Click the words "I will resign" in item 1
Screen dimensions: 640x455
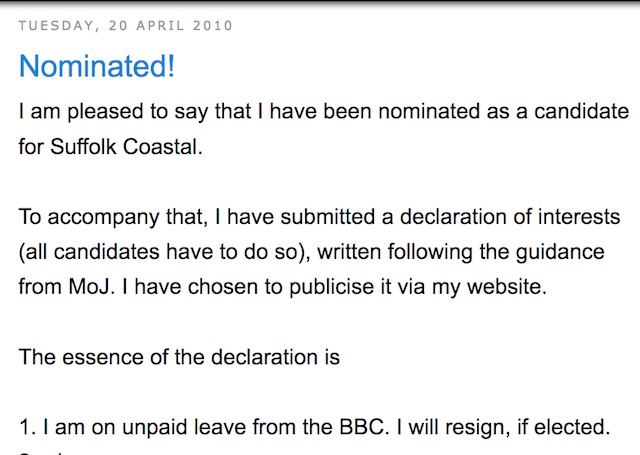pos(446,427)
